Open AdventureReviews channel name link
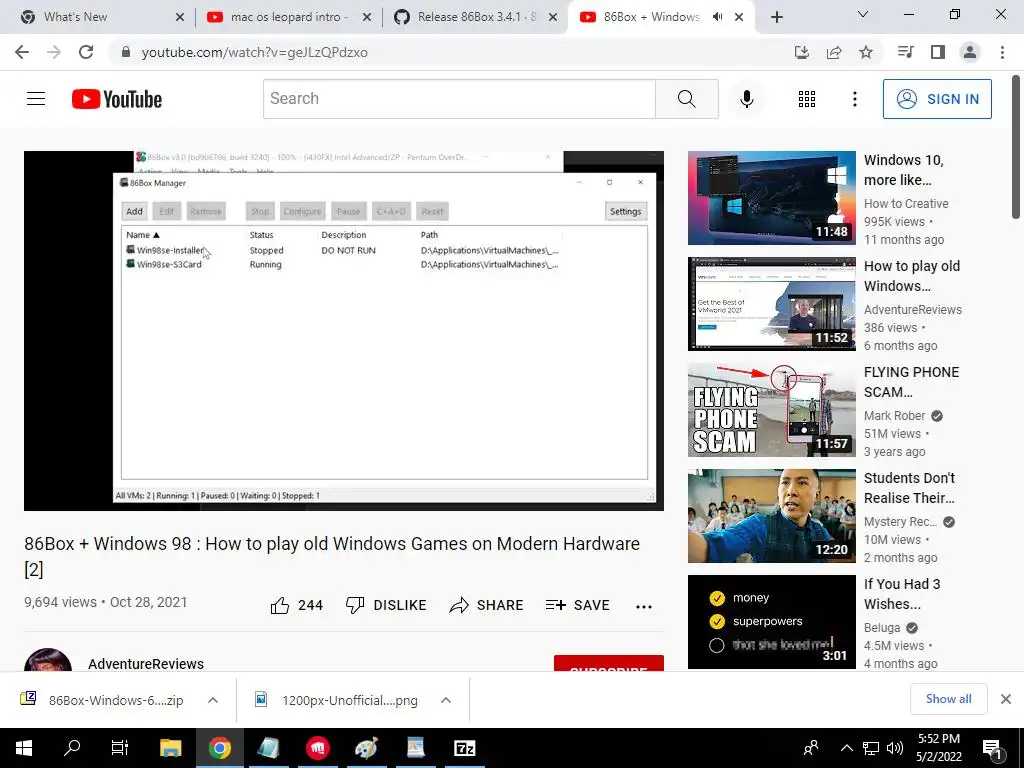 point(146,664)
